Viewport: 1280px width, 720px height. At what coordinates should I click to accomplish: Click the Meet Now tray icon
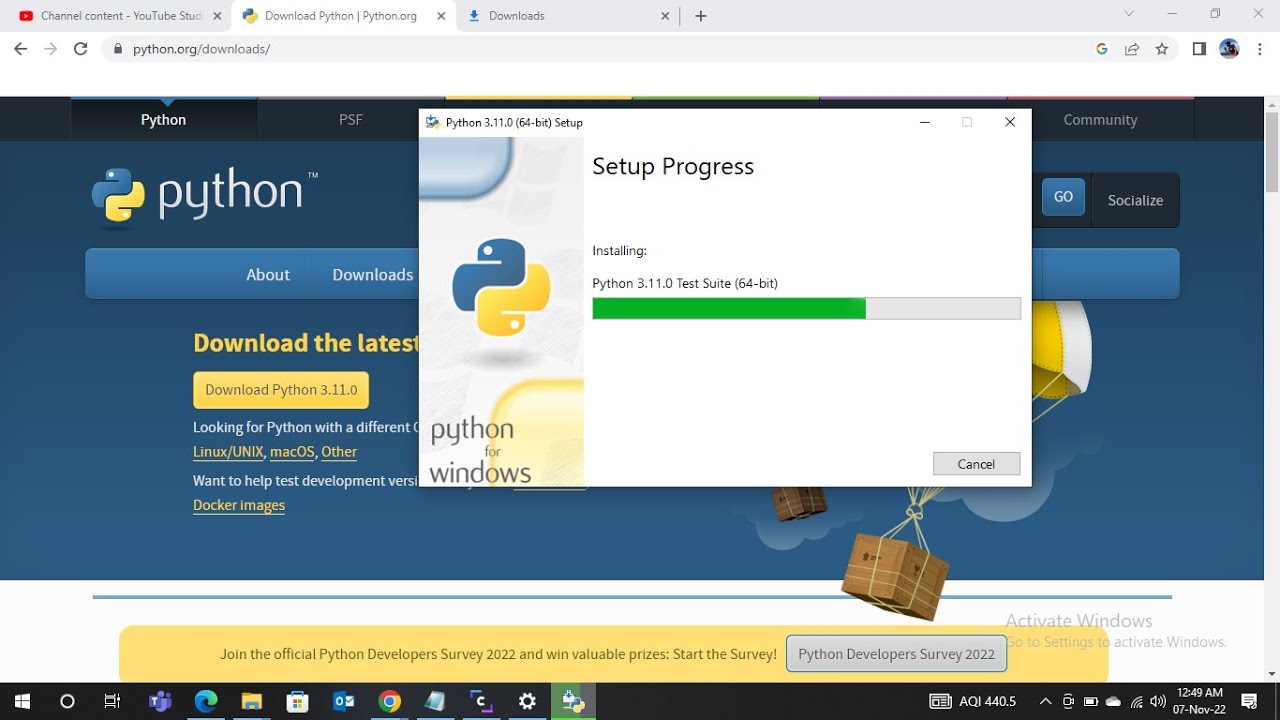1068,701
